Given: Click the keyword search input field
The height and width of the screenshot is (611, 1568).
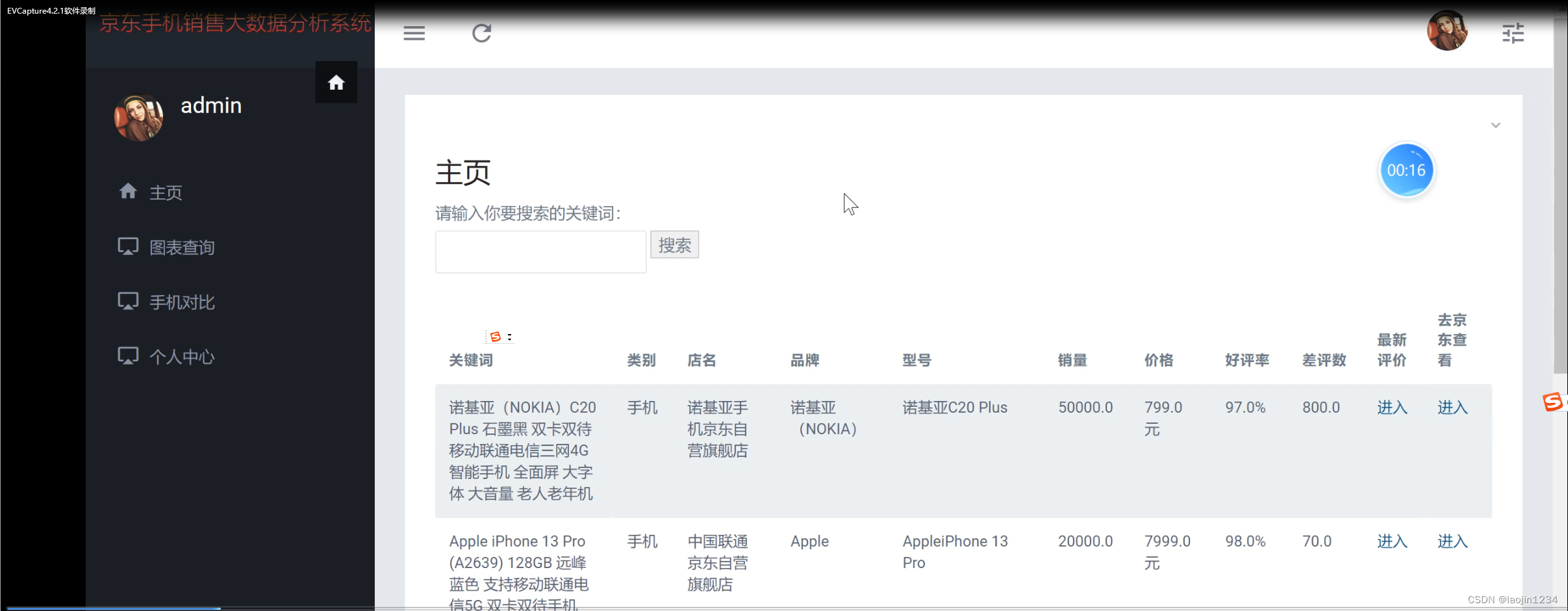Looking at the screenshot, I should [540, 252].
